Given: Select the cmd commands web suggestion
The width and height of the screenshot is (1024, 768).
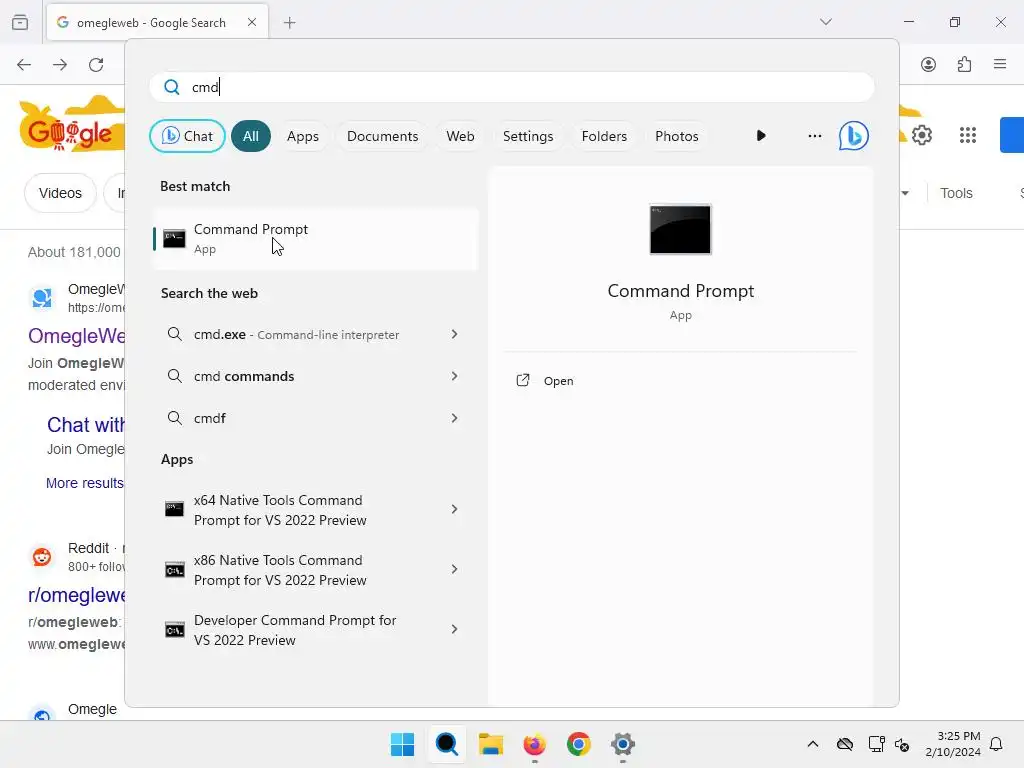Looking at the screenshot, I should 296,376.
